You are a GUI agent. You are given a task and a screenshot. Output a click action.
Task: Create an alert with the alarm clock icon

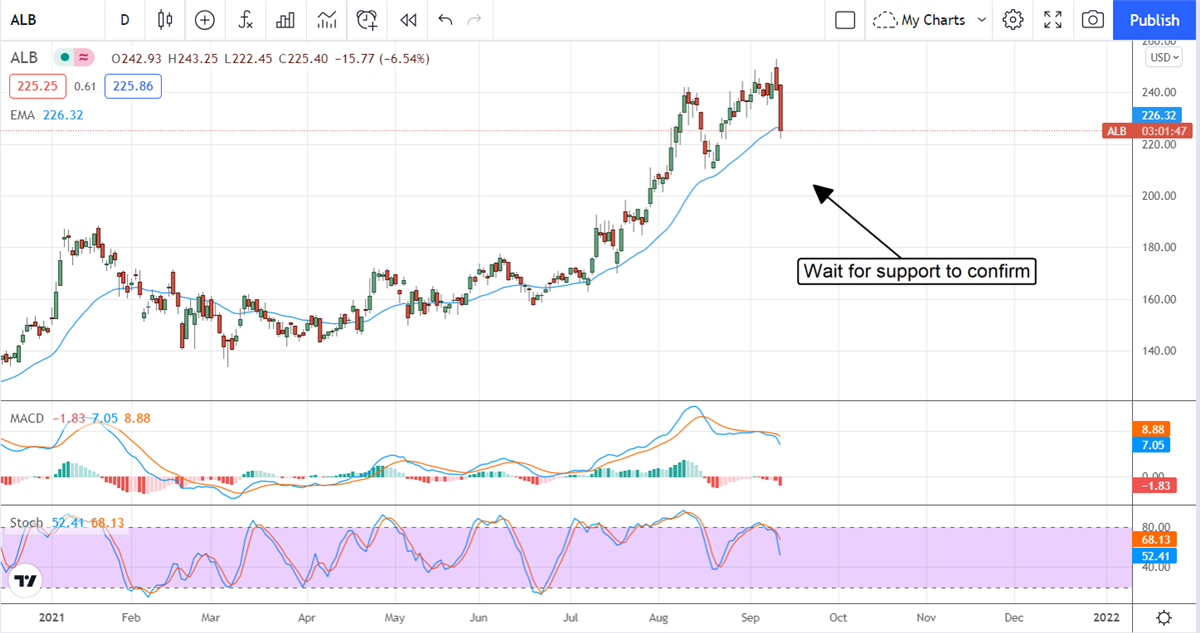(368, 19)
